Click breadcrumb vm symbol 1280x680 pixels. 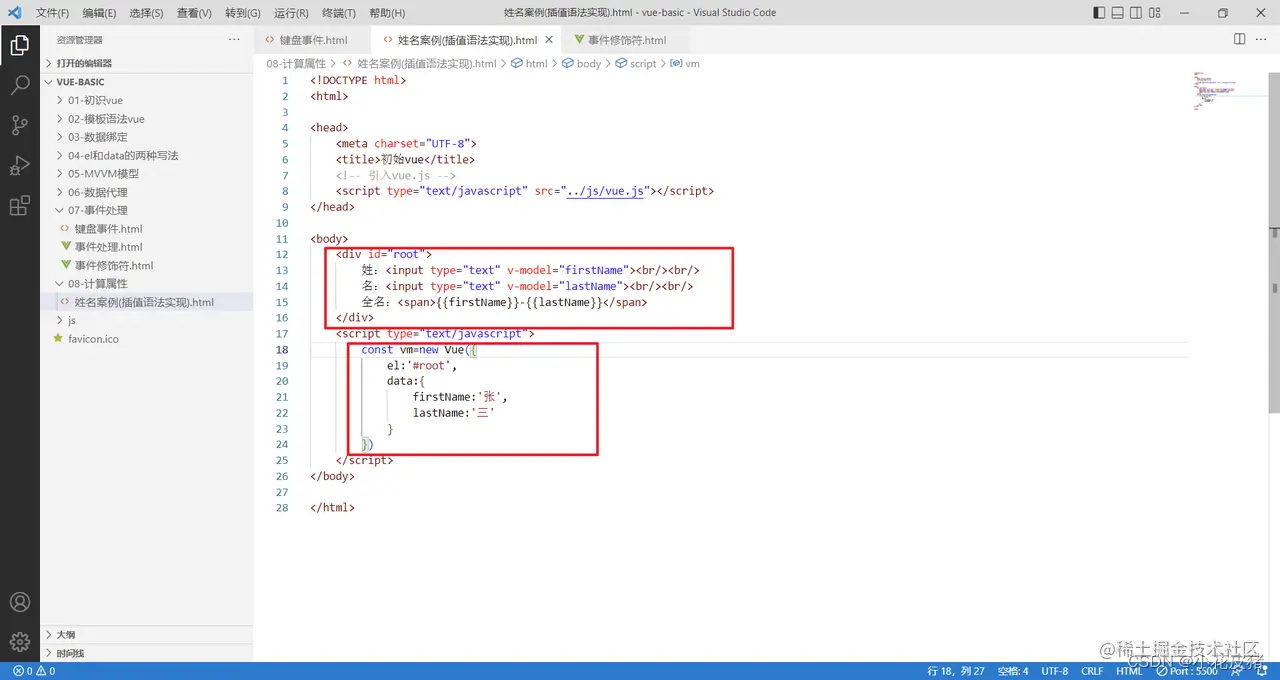[685, 63]
